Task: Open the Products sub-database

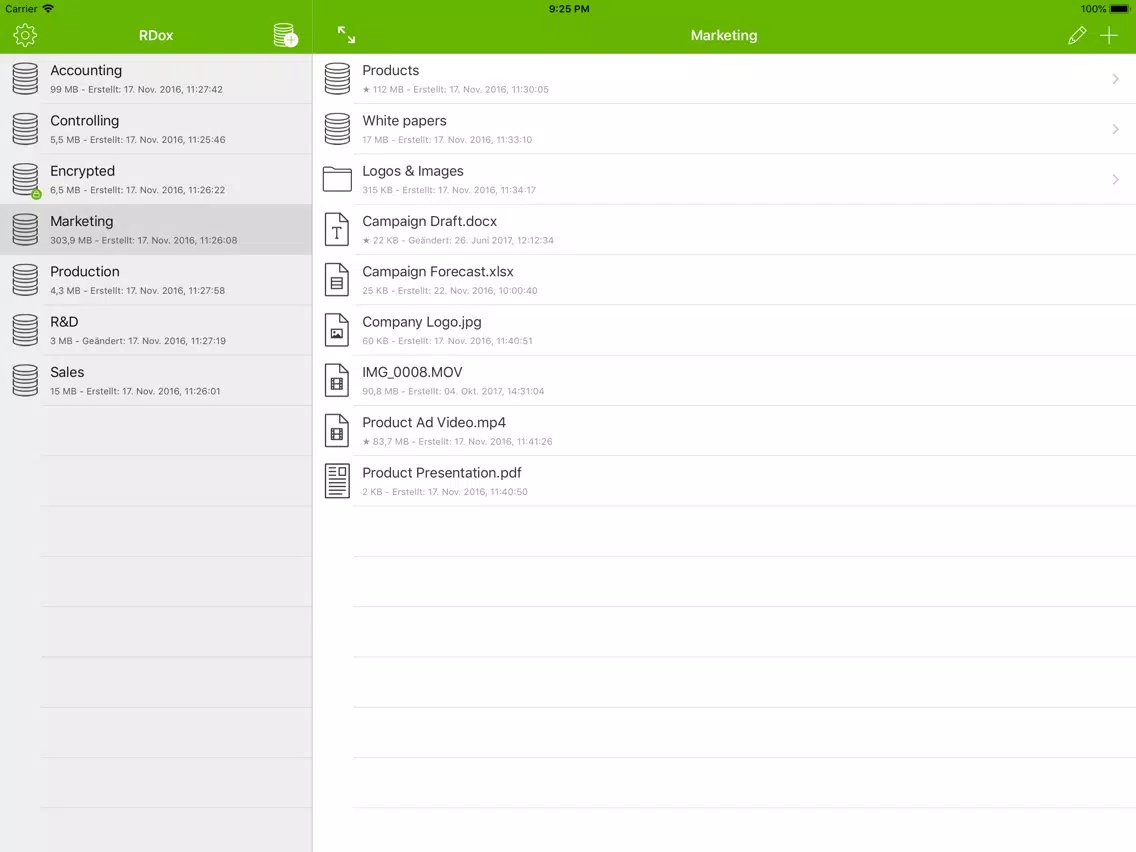Action: [724, 78]
